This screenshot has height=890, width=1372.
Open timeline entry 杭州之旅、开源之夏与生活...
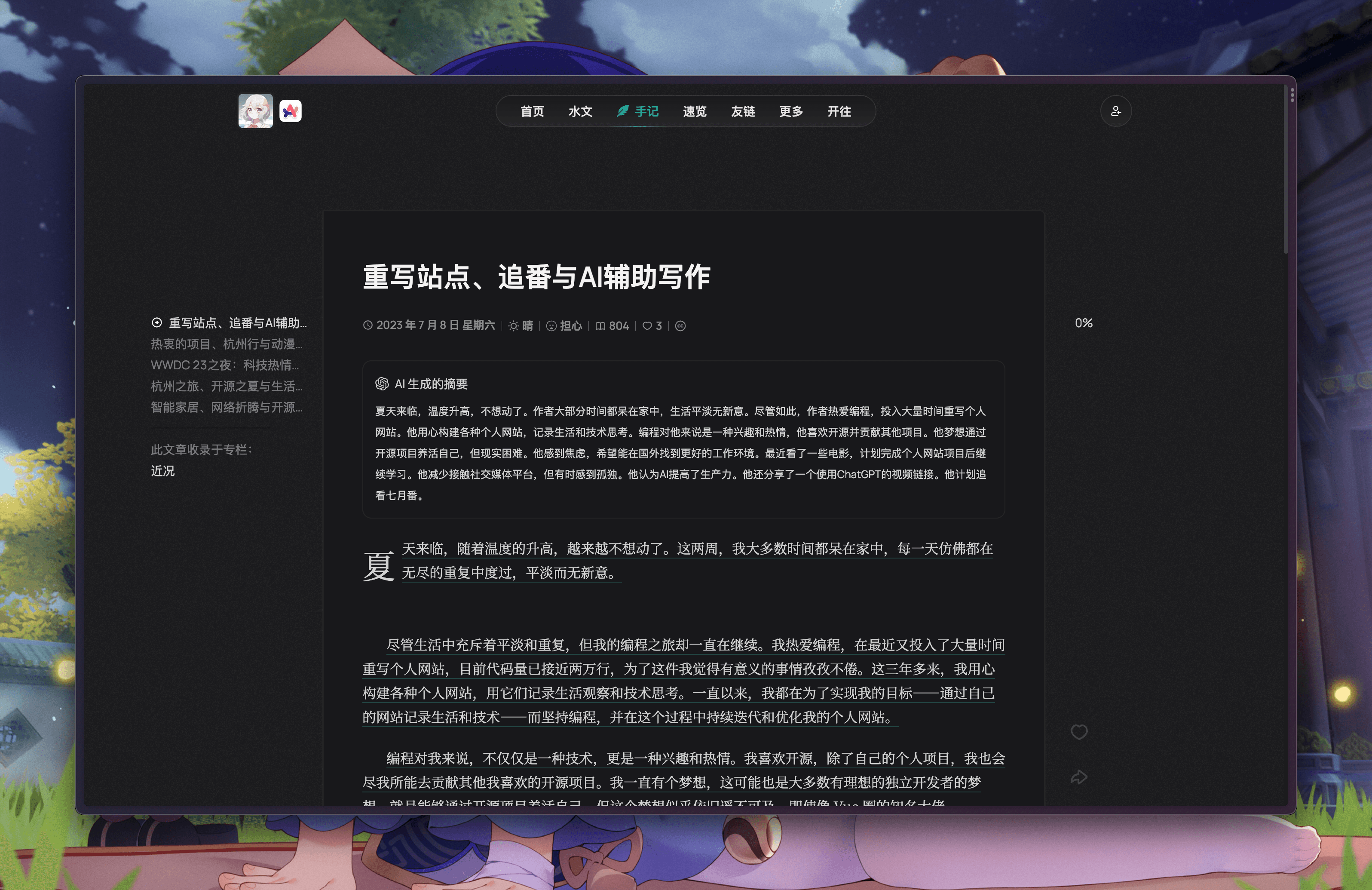[227, 387]
